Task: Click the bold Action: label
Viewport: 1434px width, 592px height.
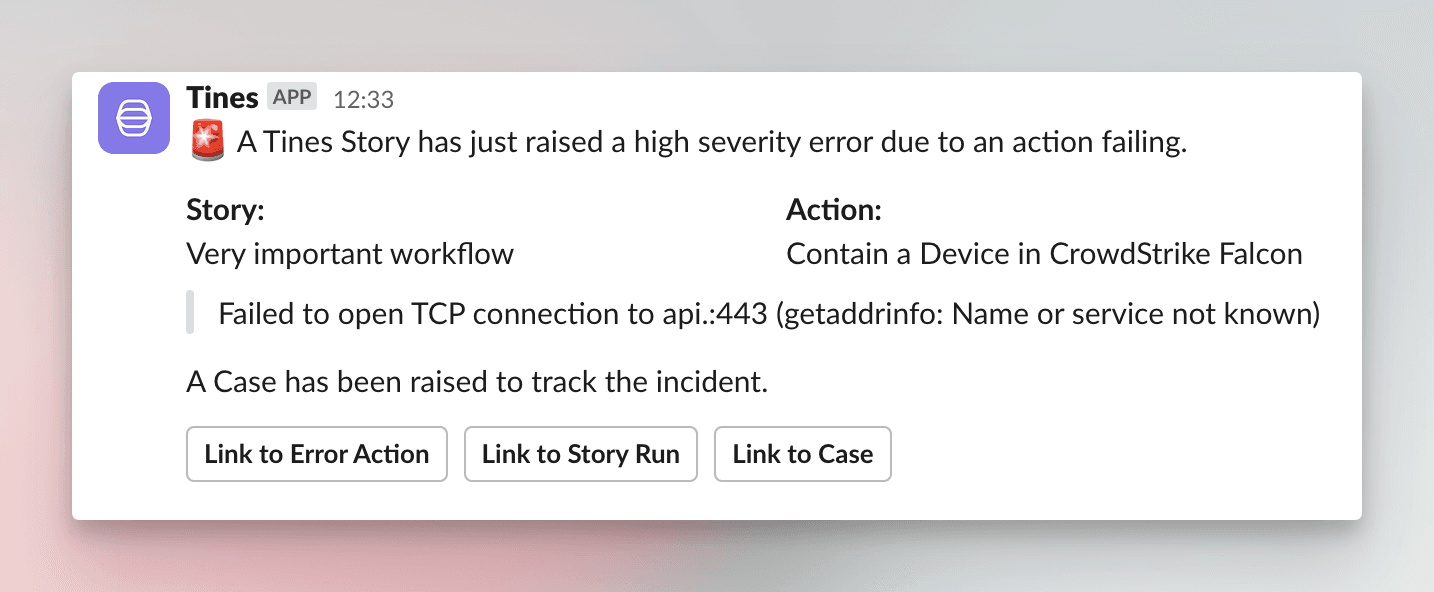Action: [x=834, y=210]
